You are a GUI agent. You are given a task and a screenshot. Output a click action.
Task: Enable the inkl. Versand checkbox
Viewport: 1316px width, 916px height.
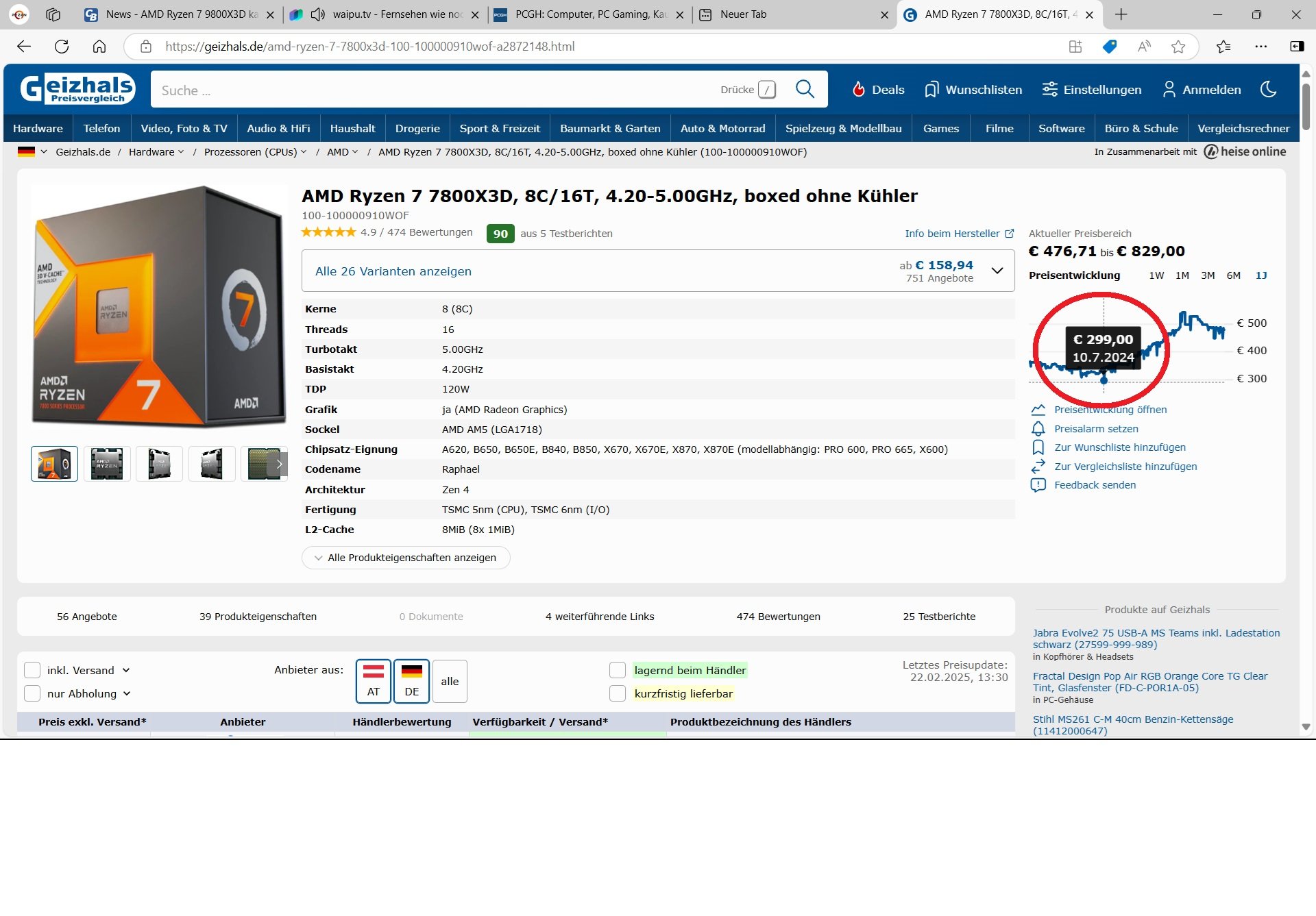pyautogui.click(x=32, y=670)
